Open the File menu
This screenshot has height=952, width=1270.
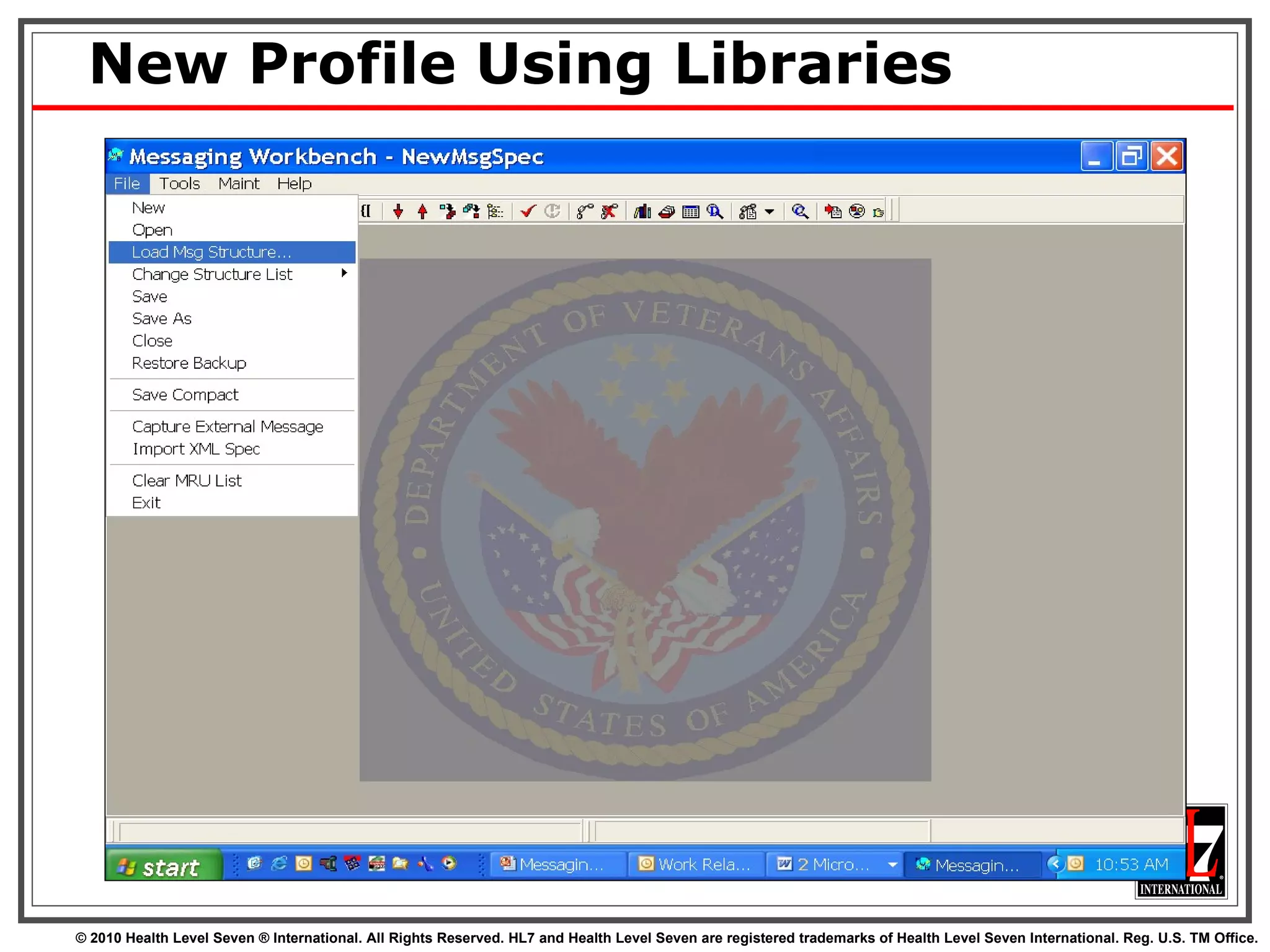tap(127, 184)
